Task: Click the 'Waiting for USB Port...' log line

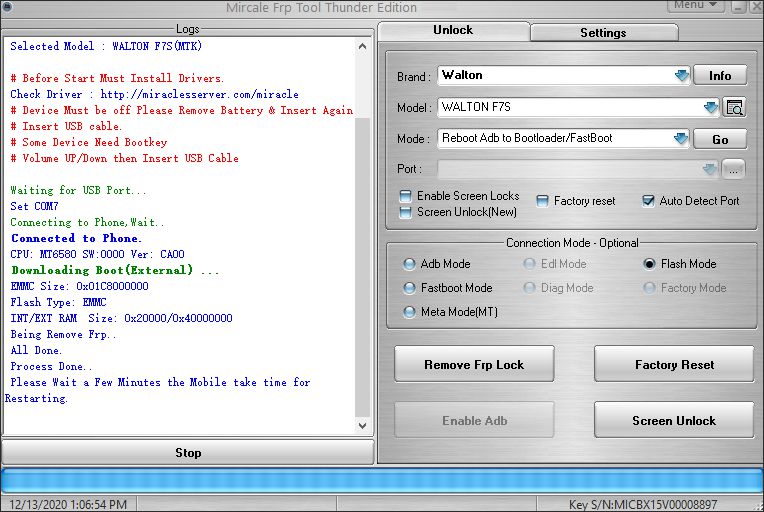Action: 78,190
